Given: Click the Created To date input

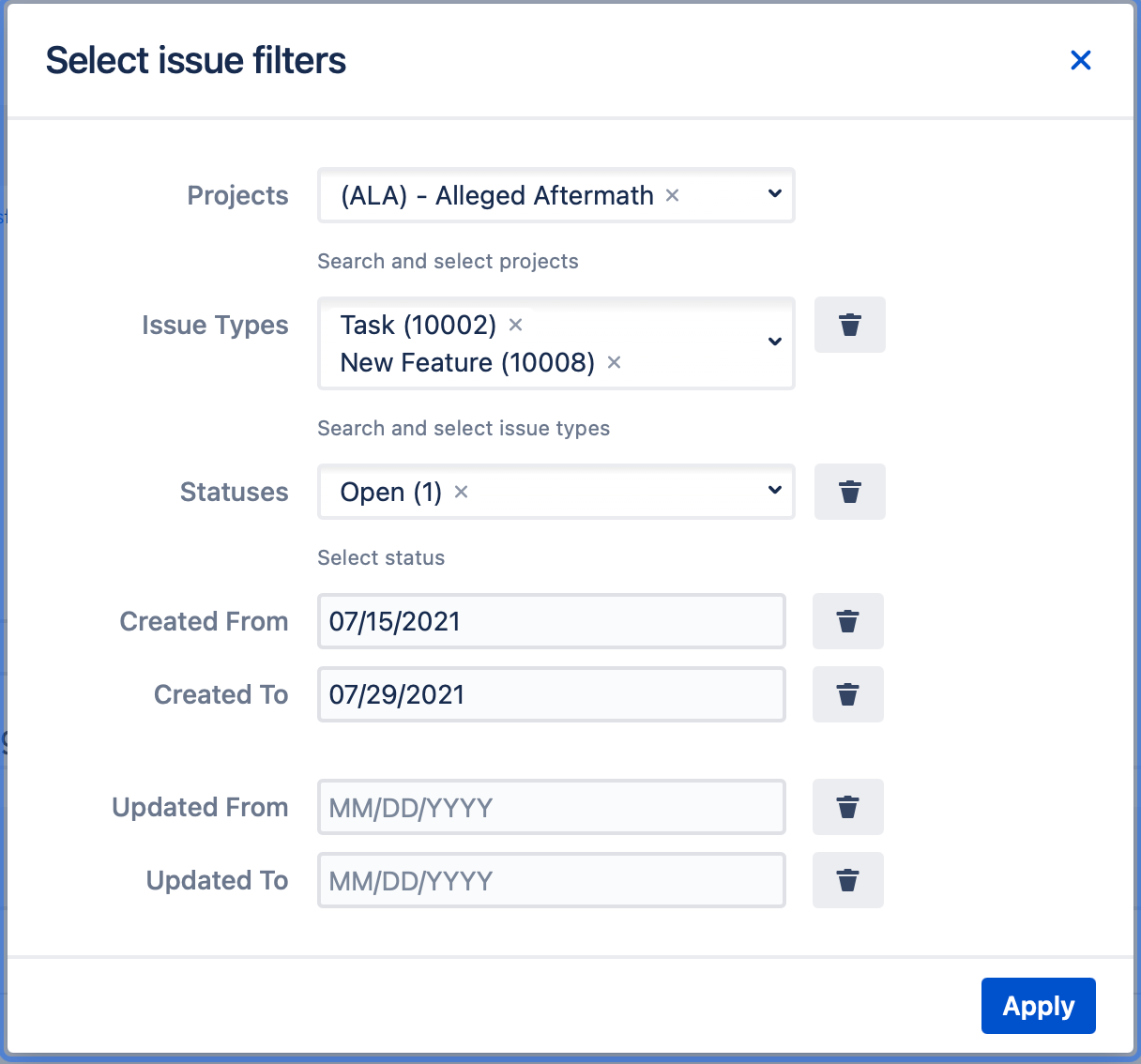Looking at the screenshot, I should [552, 694].
